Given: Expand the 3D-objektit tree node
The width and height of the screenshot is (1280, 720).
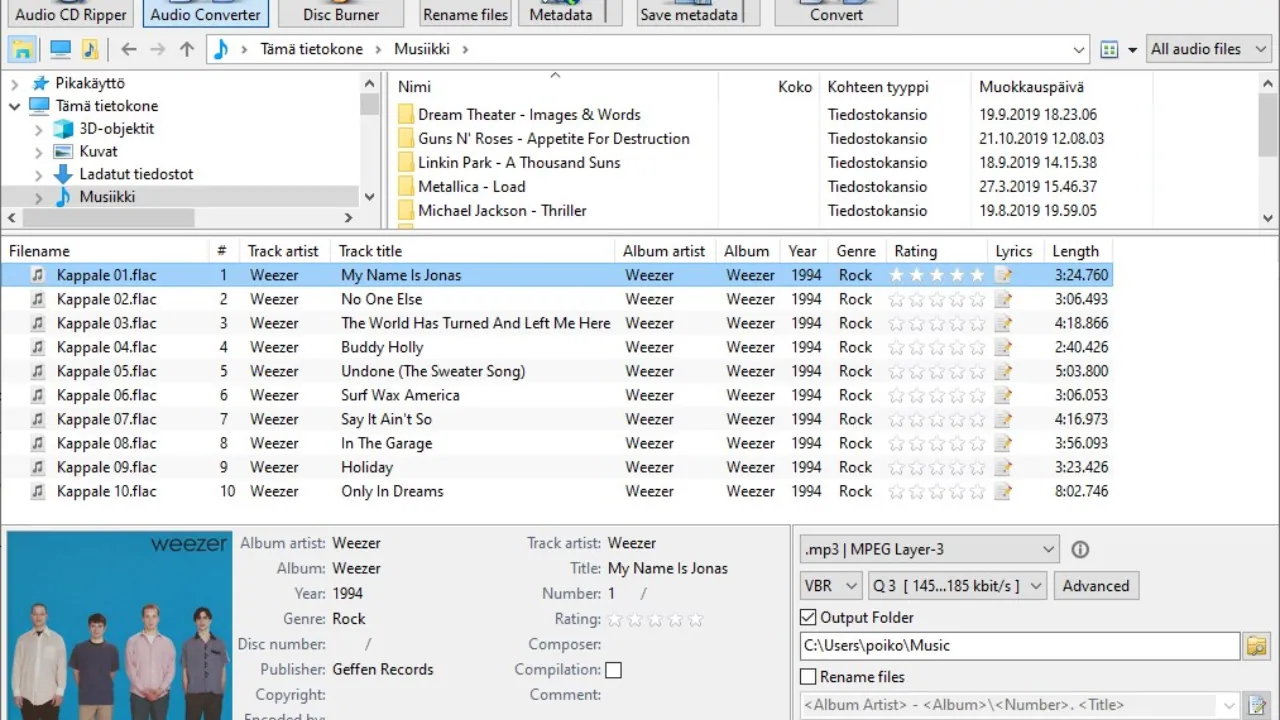Looking at the screenshot, I should [x=38, y=129].
